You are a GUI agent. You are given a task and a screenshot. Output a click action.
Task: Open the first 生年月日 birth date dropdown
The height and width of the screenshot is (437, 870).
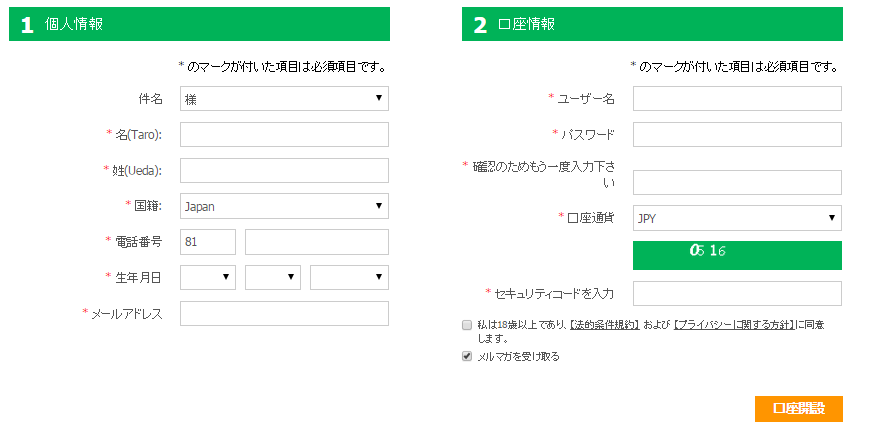coord(208,277)
